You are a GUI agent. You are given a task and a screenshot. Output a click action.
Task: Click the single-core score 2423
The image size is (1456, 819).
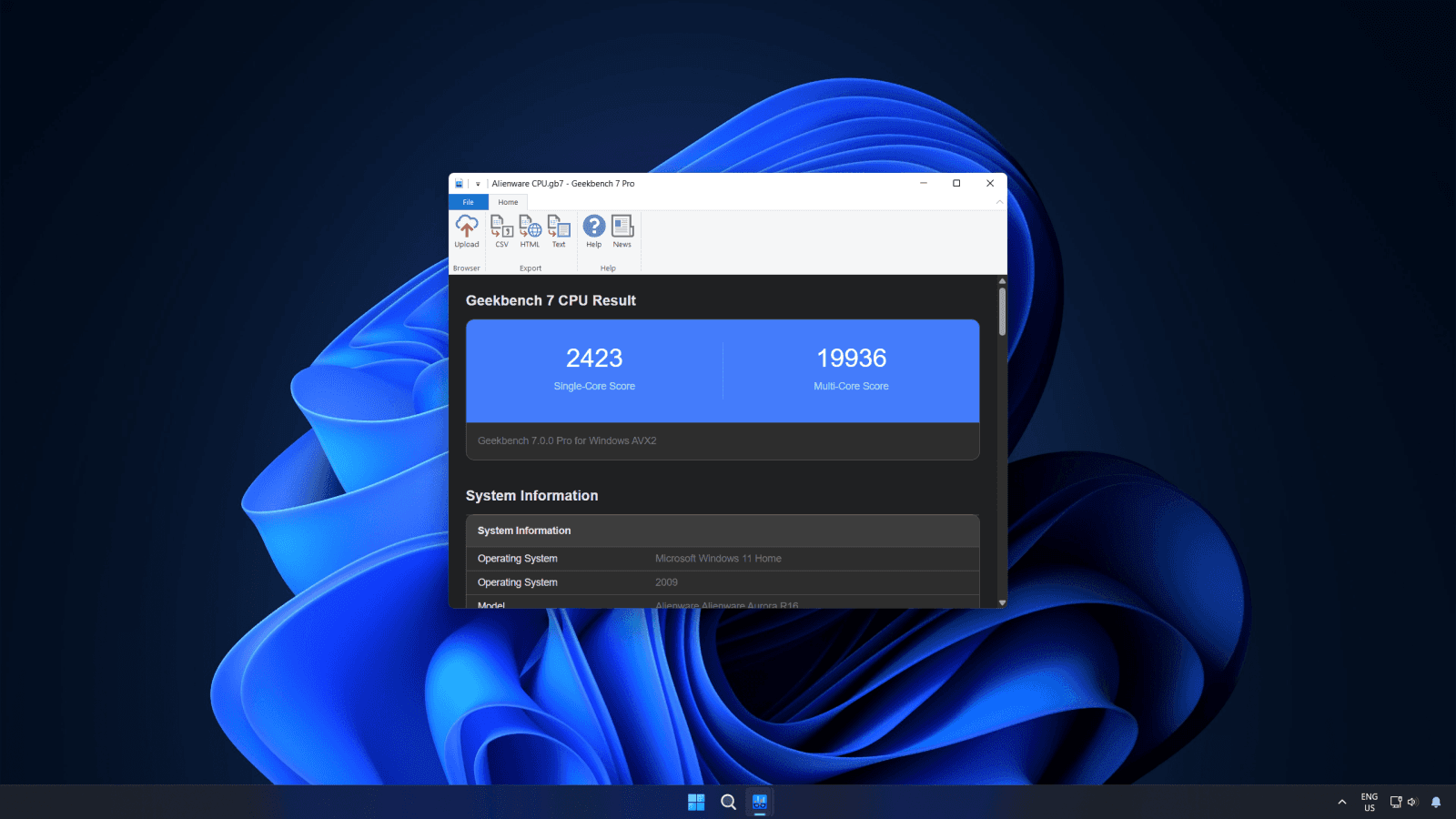594,359
